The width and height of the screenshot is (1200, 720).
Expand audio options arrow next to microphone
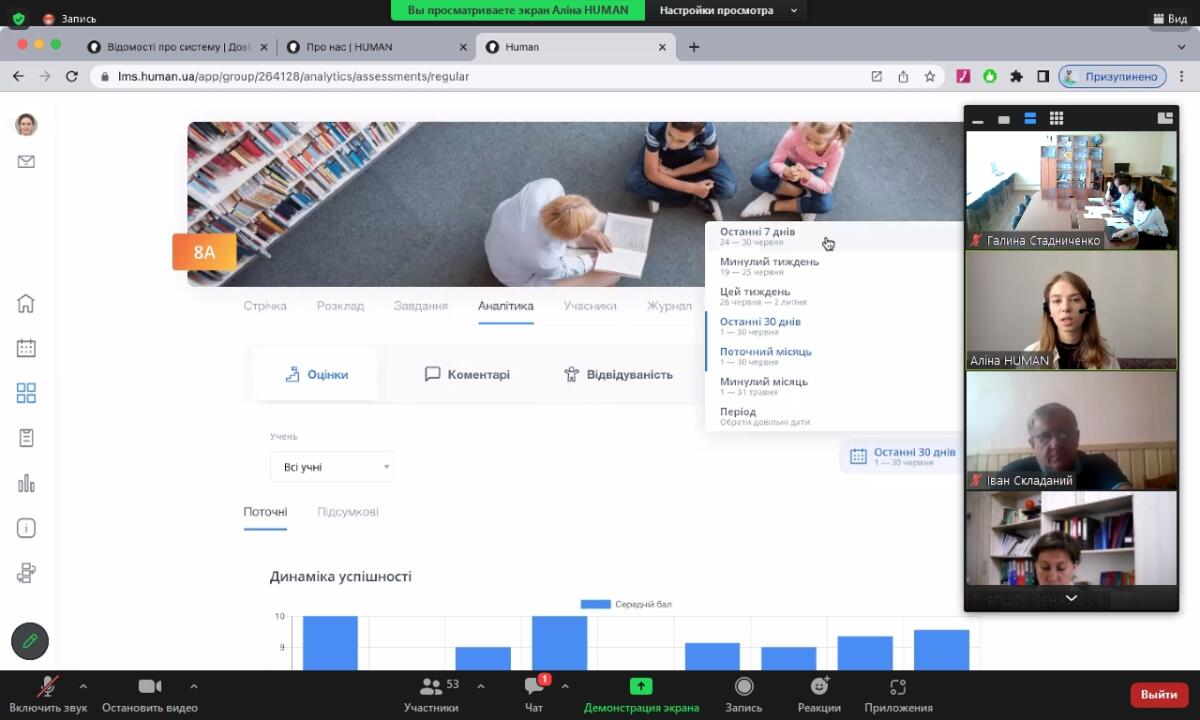point(83,686)
